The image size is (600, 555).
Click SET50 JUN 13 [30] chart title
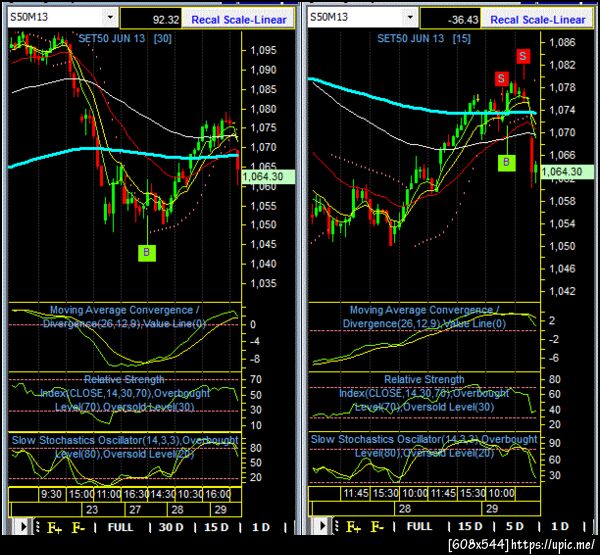(125, 38)
